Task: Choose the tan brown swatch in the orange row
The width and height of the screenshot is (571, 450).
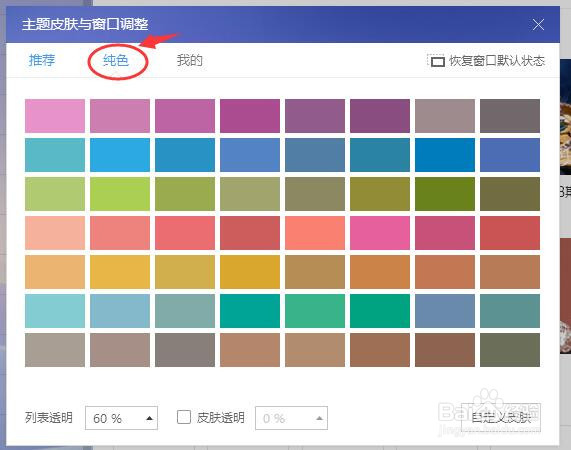Action: 315,272
